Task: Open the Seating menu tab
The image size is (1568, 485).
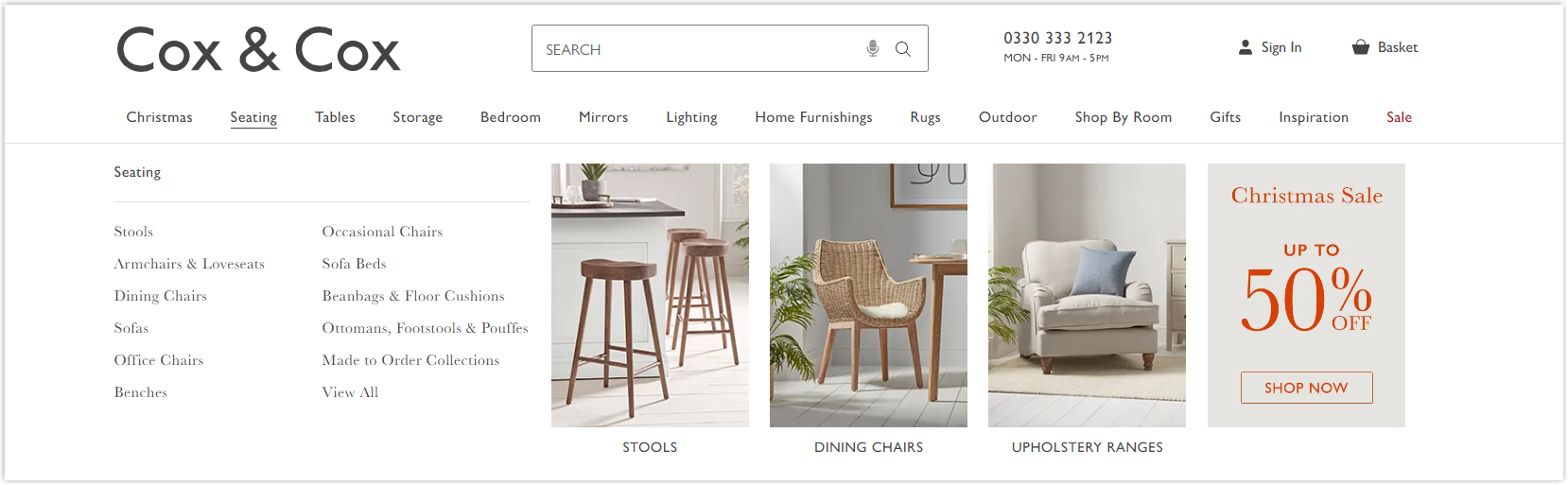Action: pos(253,117)
